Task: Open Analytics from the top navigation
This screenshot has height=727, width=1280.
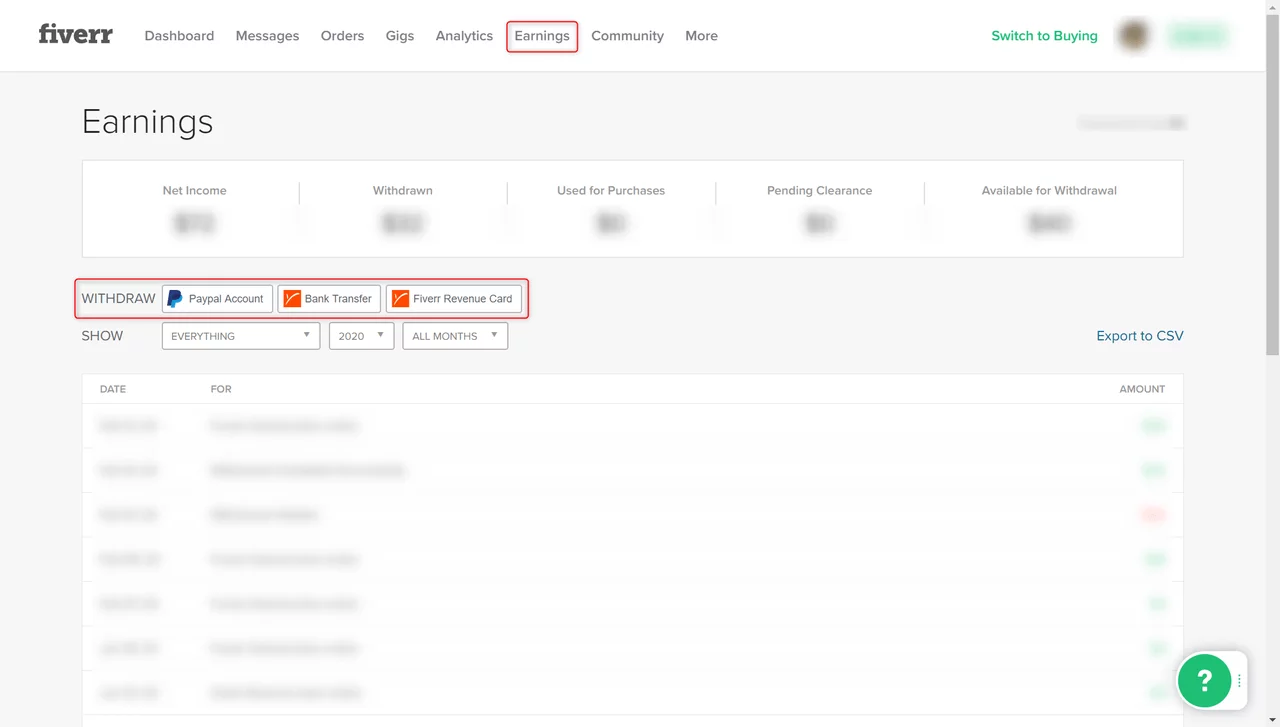Action: pos(464,36)
